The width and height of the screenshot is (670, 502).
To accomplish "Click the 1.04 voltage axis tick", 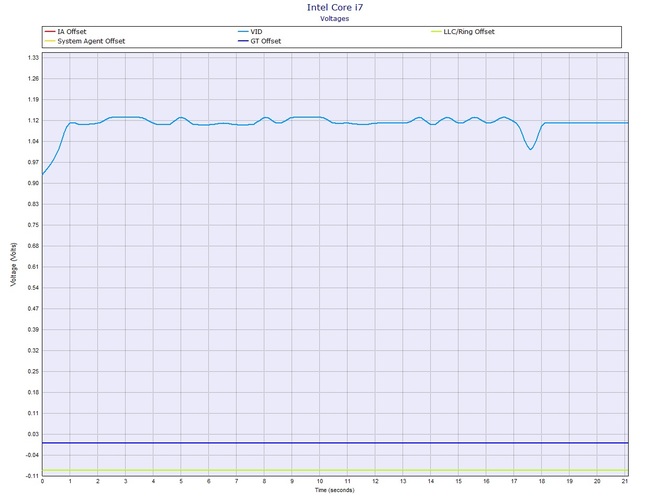I will pos(34,141).
